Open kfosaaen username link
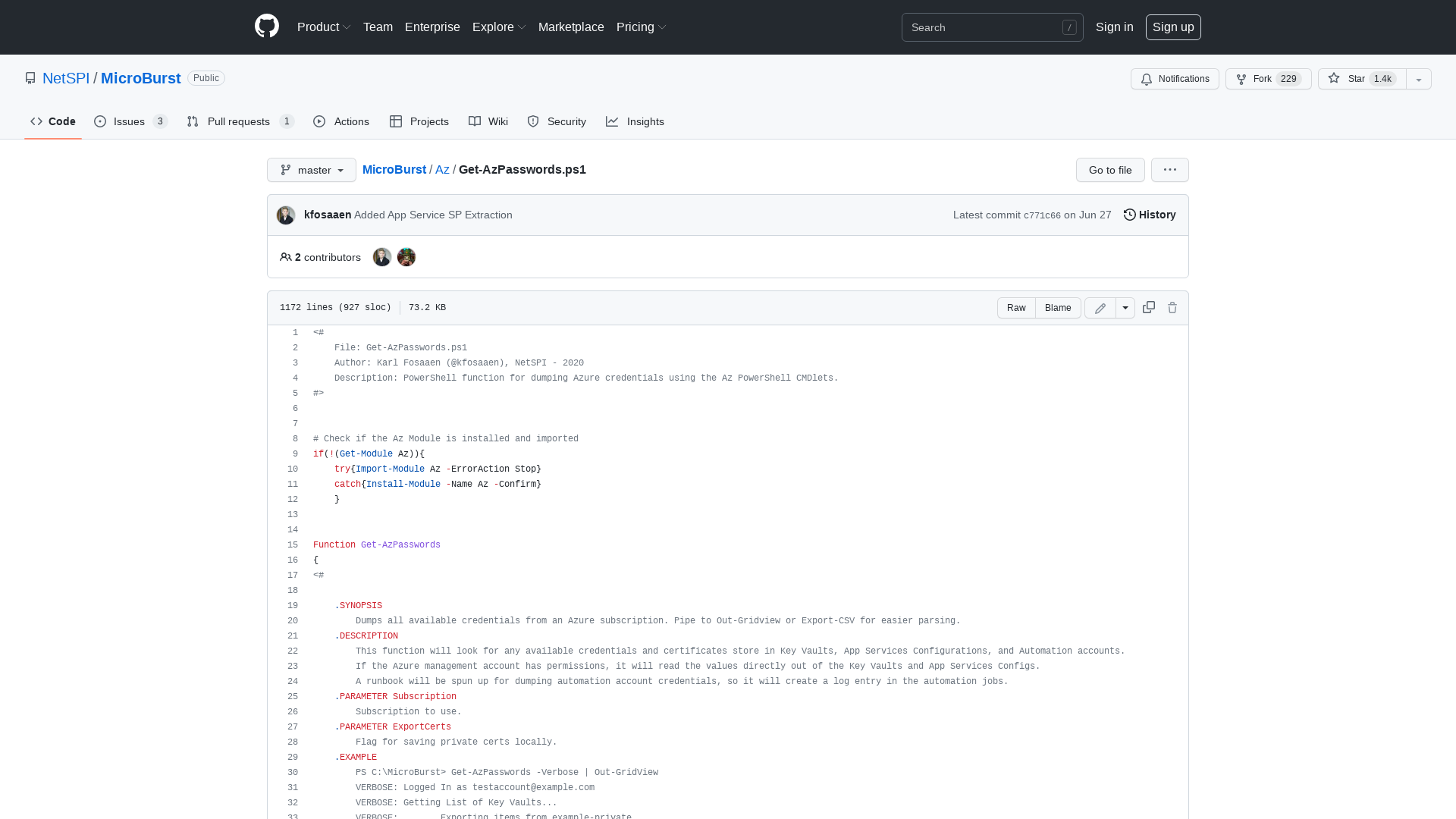Viewport: 1456px width, 819px height. (328, 215)
